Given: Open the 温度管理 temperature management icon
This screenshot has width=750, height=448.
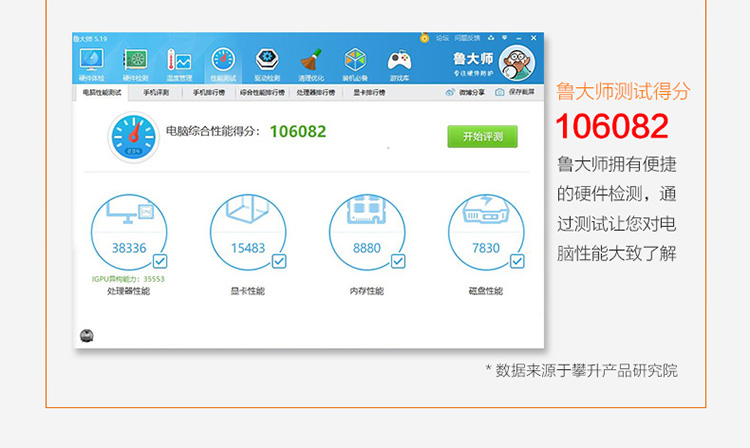Looking at the screenshot, I should coord(179,60).
